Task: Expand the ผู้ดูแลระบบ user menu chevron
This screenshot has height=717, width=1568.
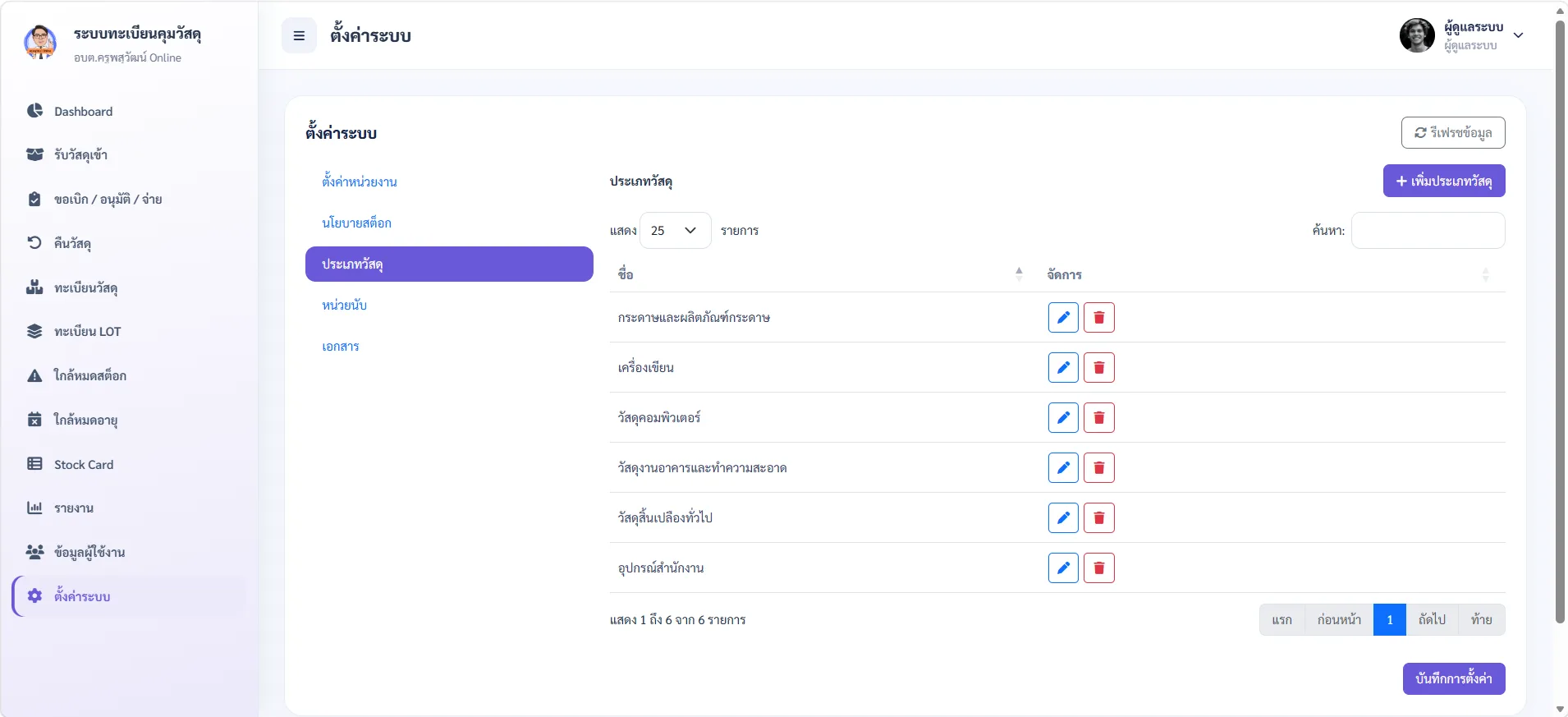Action: [1518, 35]
